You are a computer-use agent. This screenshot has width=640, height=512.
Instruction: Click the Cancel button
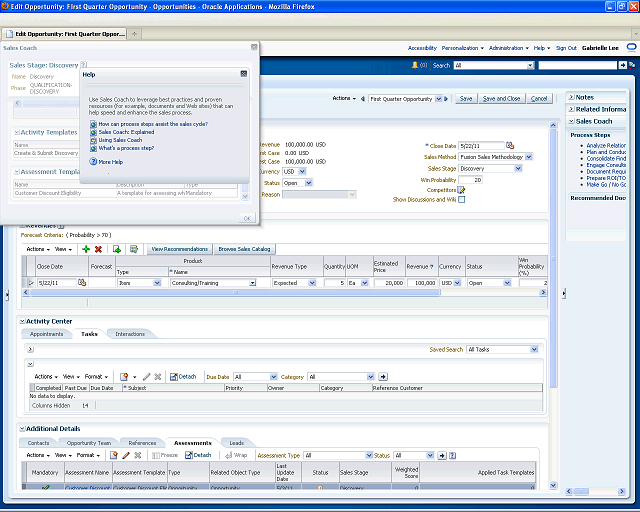[539, 99]
